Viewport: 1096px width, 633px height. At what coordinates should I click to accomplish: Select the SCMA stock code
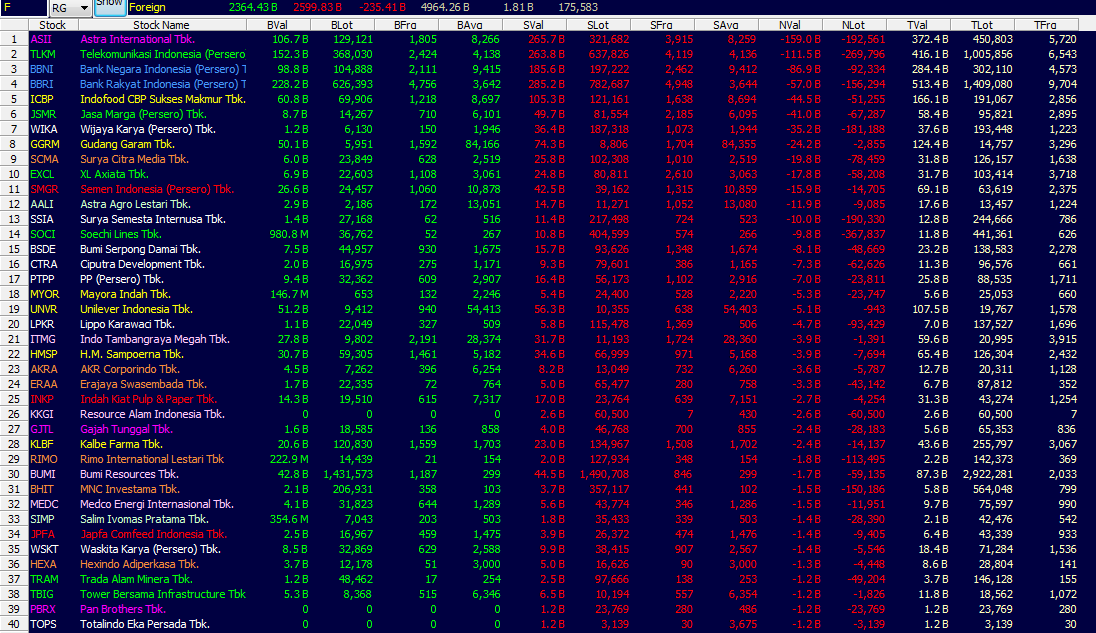[x=44, y=159]
